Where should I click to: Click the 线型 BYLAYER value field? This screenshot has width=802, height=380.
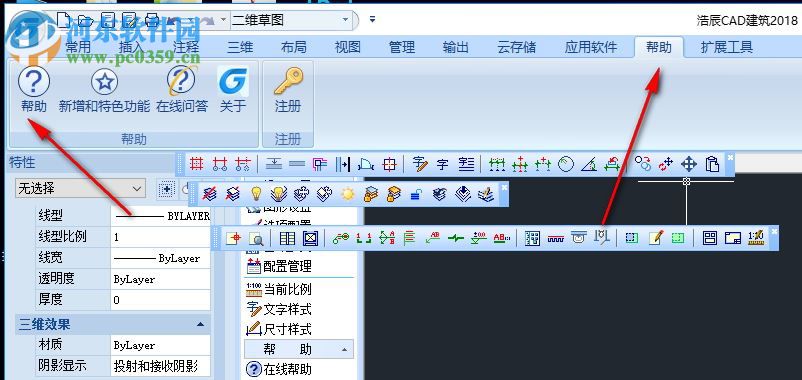pyautogui.click(x=161, y=216)
